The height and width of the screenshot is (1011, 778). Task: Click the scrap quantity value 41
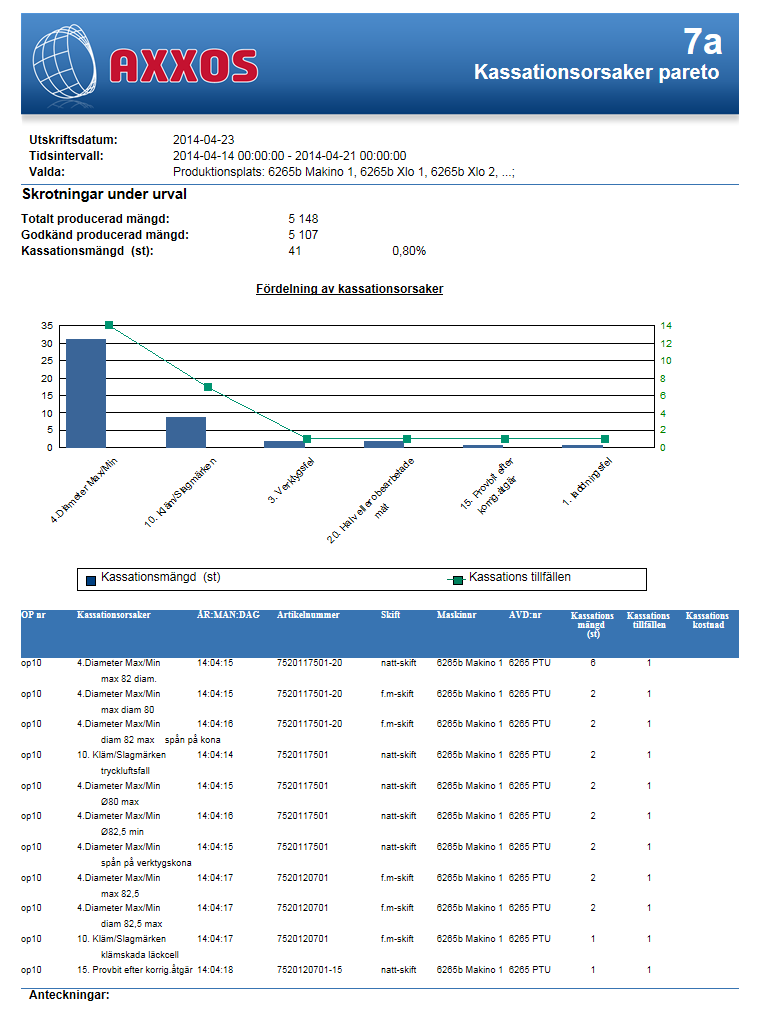[x=295, y=251]
